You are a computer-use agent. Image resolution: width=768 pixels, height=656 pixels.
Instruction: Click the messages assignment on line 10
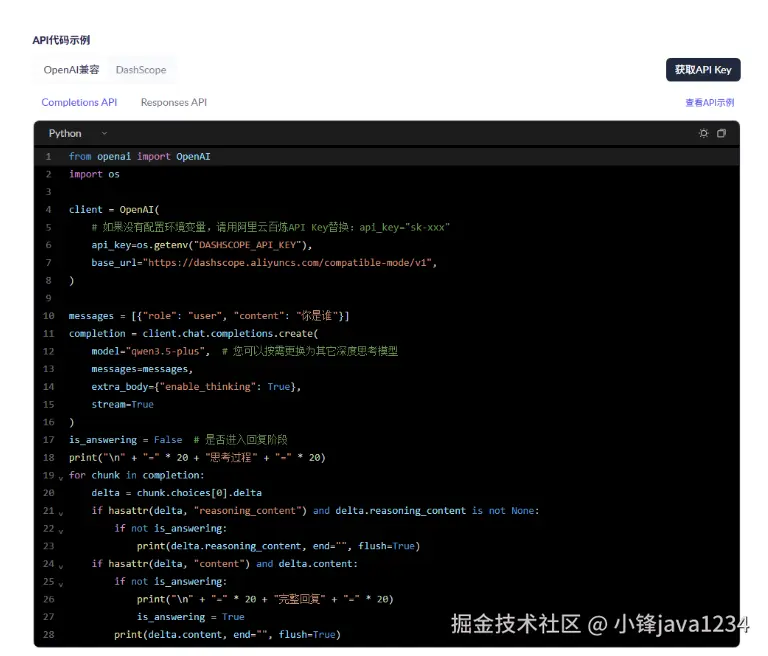pos(209,316)
